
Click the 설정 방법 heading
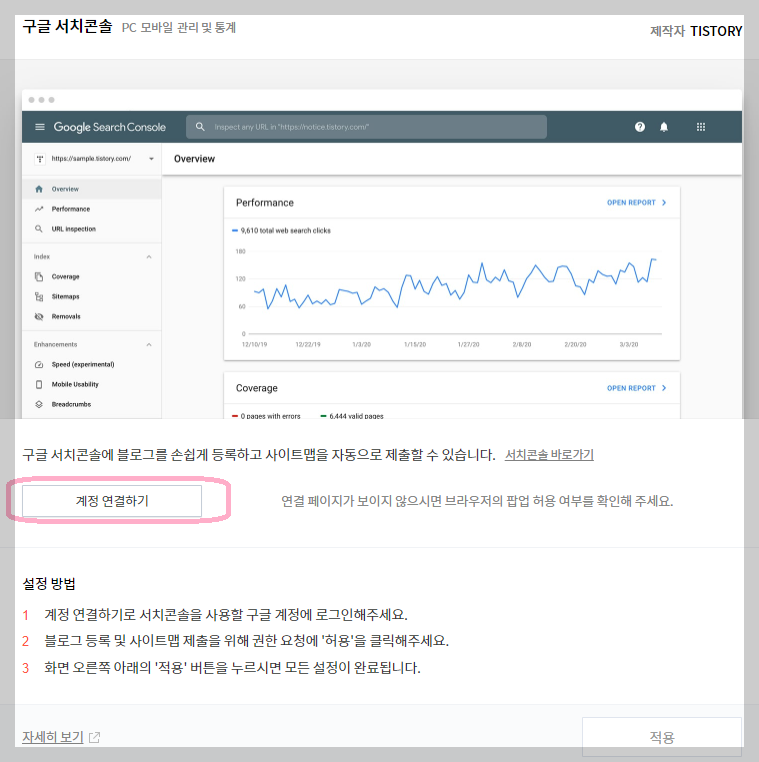tap(49, 584)
